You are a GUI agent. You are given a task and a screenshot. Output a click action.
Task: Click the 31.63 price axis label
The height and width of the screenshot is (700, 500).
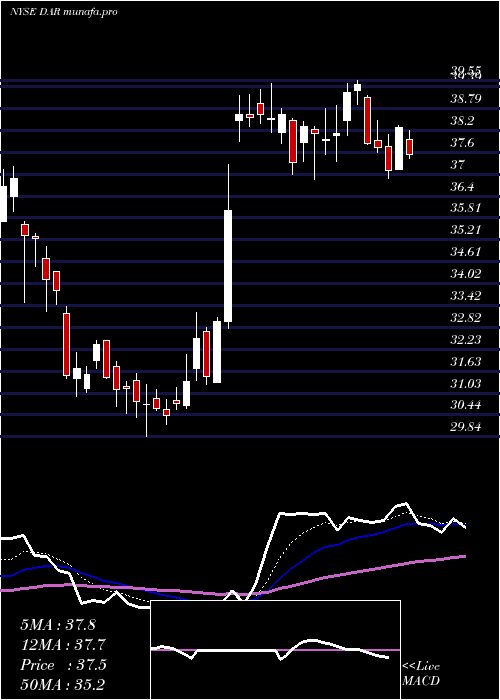pos(466,362)
